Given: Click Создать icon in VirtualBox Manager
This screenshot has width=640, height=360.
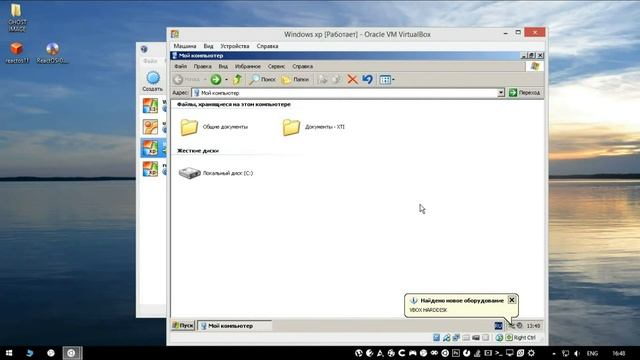Looking at the screenshot, I should 153,81.
